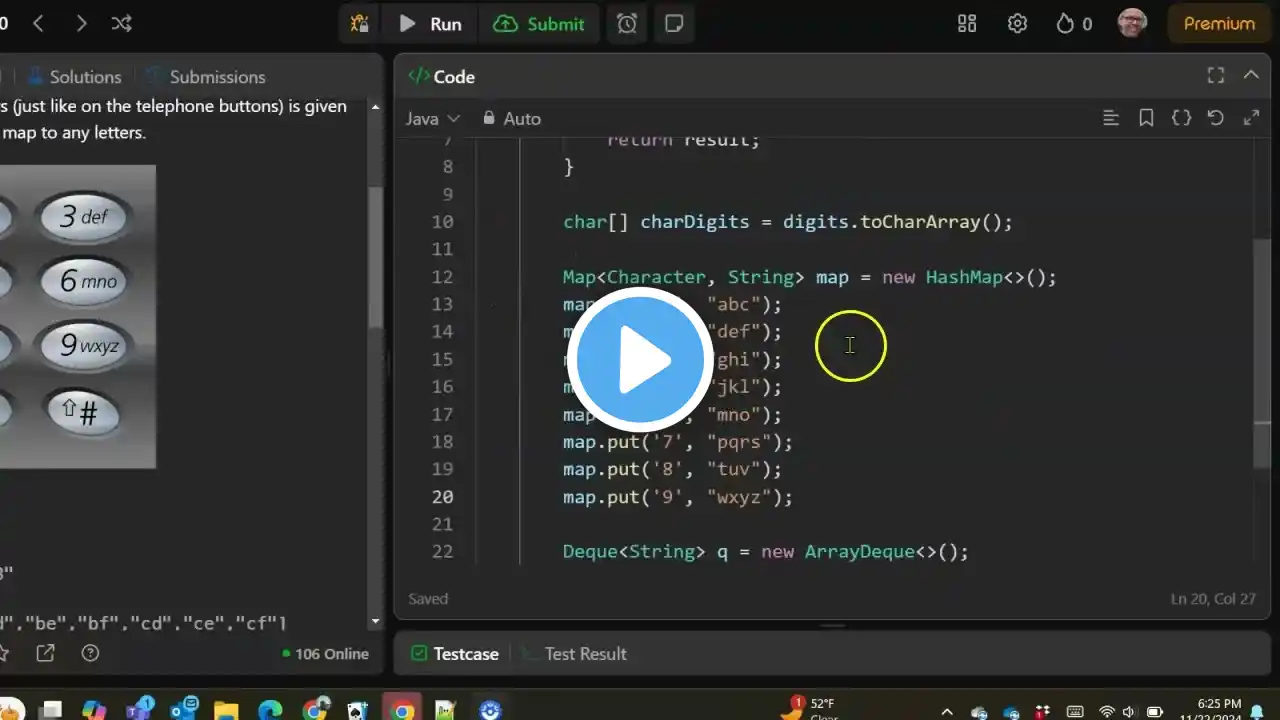Click the line map.put('7', "pqrs");
Viewport: 1280px width, 720px height.
[678, 442]
